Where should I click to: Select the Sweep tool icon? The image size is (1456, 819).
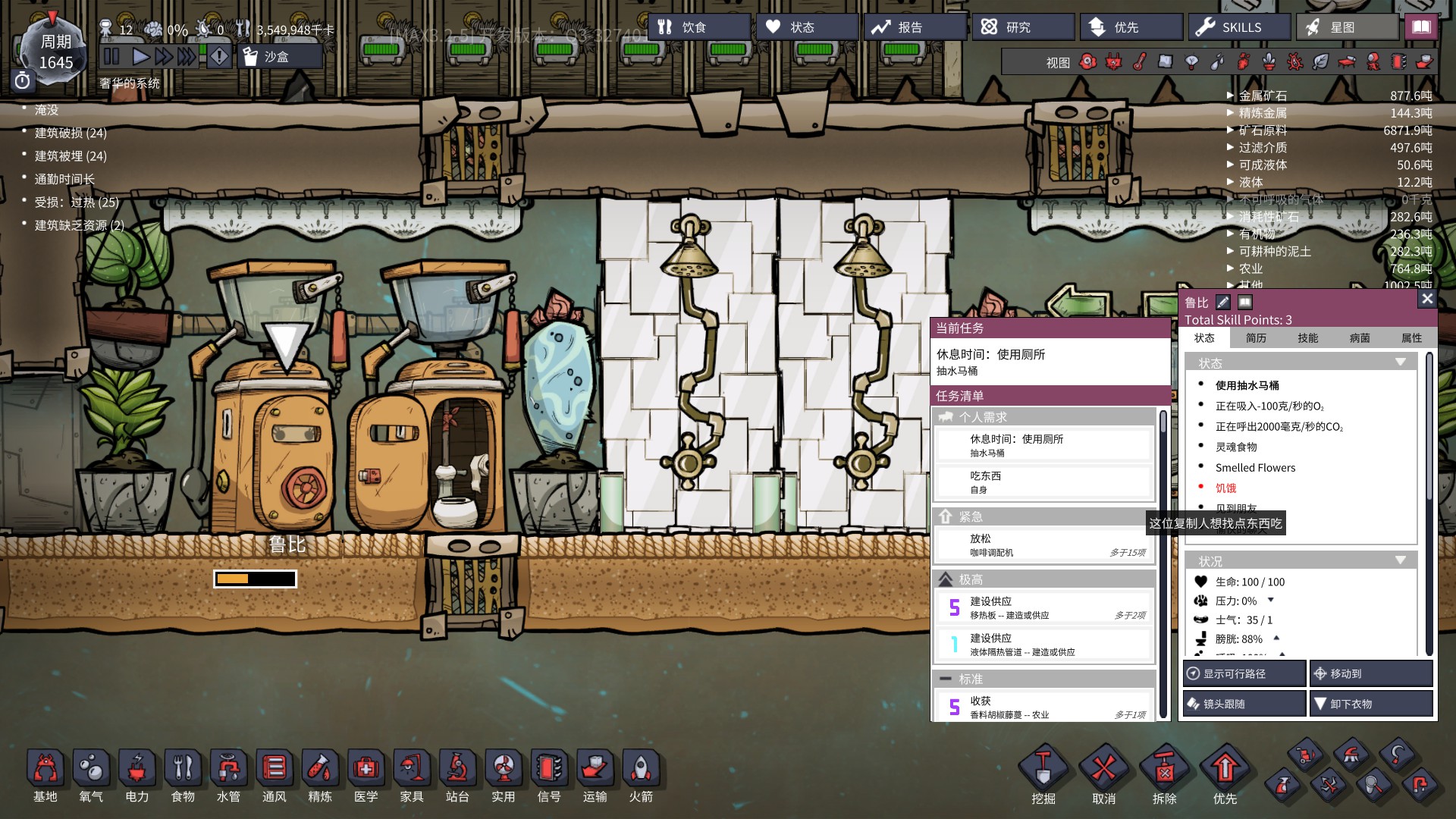pos(1306,755)
